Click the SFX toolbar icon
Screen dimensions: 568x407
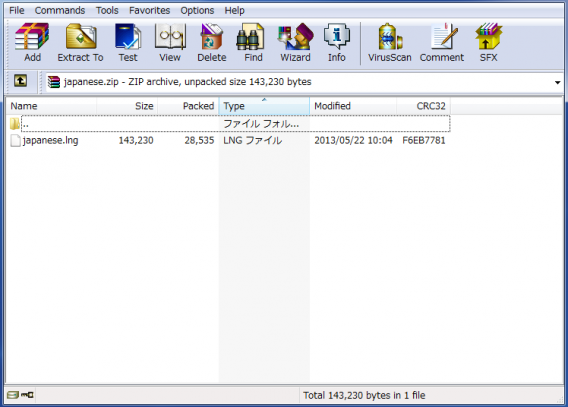(x=488, y=42)
